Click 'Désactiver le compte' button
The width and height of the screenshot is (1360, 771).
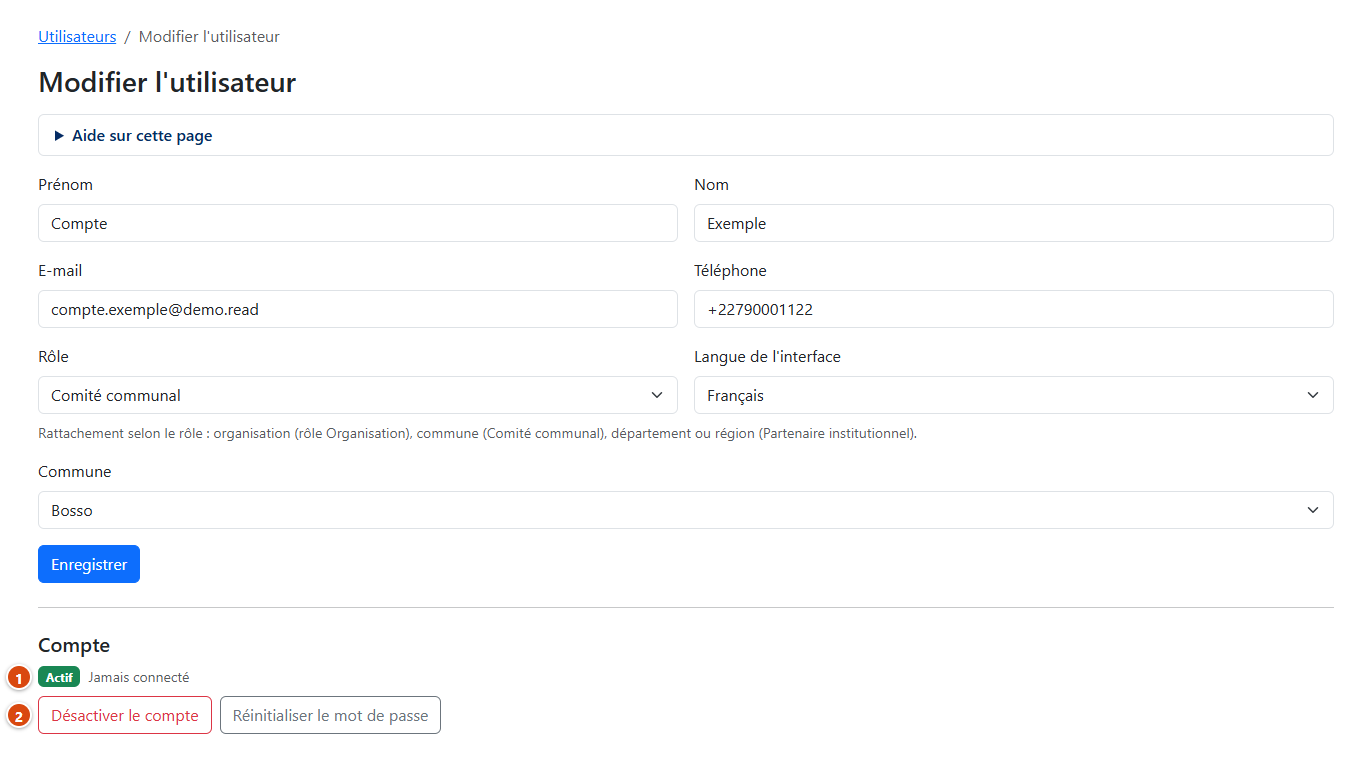coord(125,715)
